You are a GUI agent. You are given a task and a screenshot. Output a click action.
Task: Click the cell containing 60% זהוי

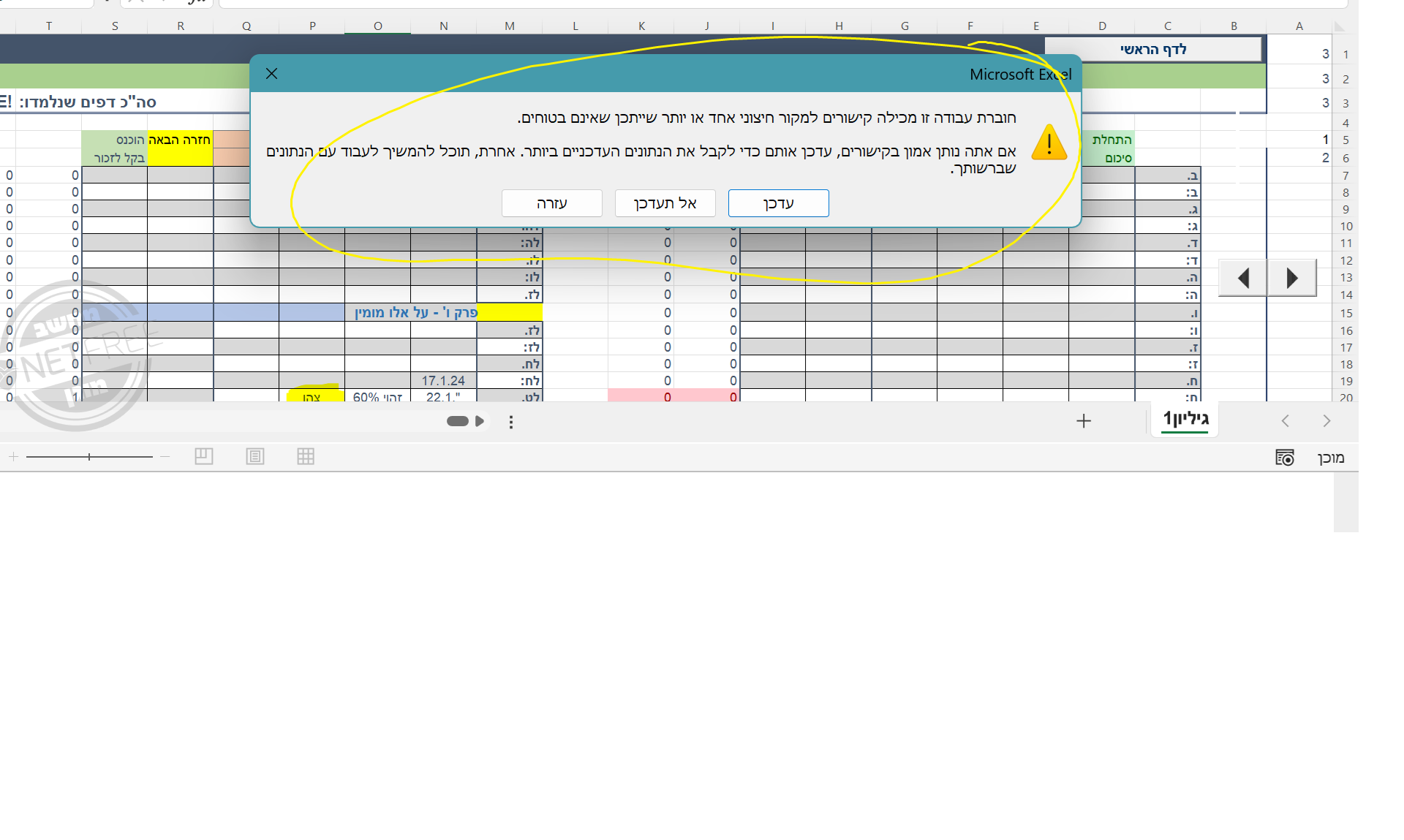(377, 397)
